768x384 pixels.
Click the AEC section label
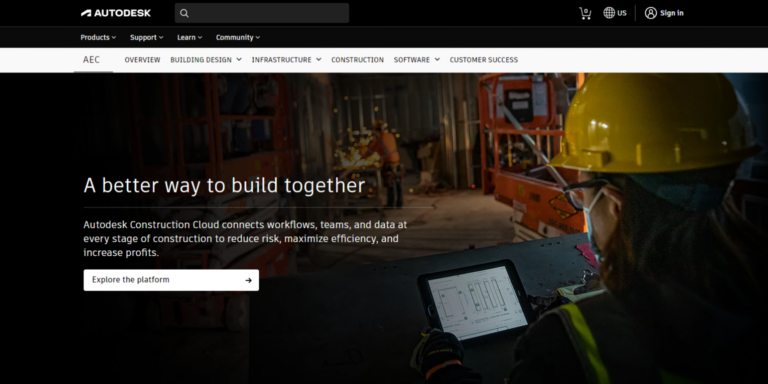tap(91, 60)
